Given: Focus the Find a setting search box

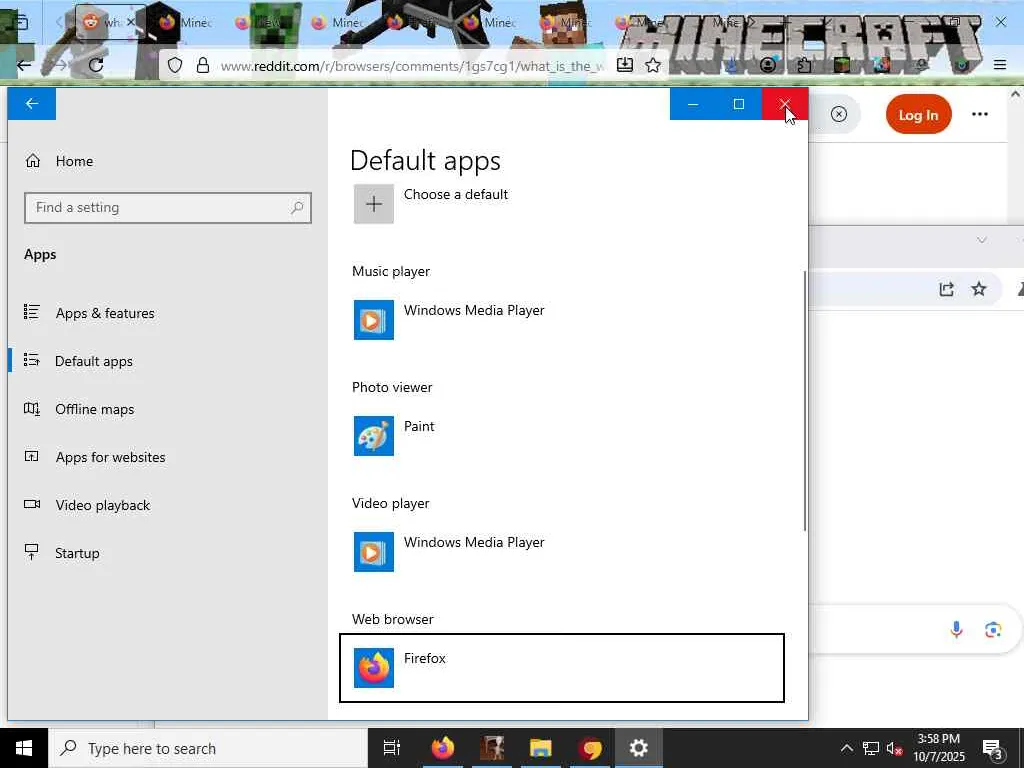Looking at the screenshot, I should [168, 208].
